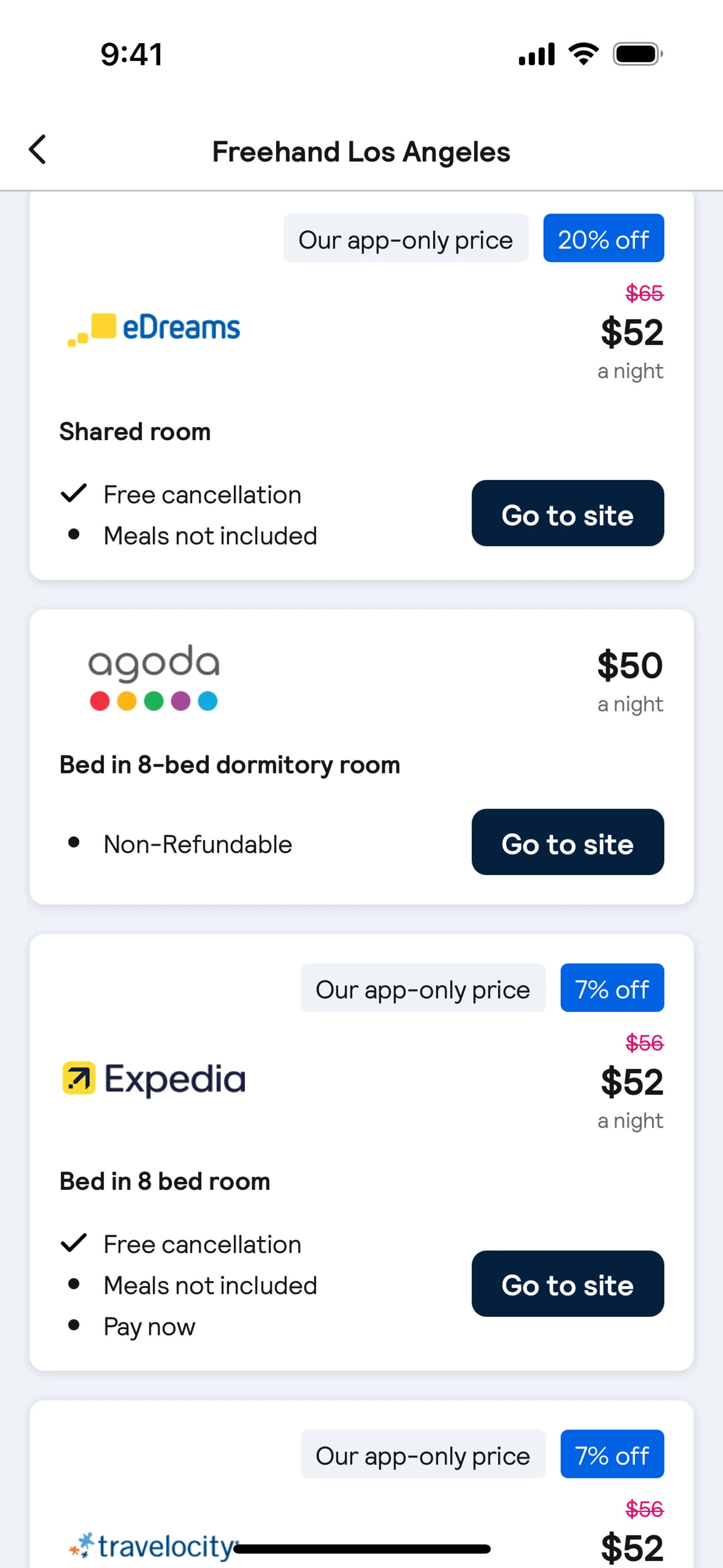Screen dimensions: 723x1568
Task: Tap Expedia Free cancellation checkmark
Action: 74,1243
